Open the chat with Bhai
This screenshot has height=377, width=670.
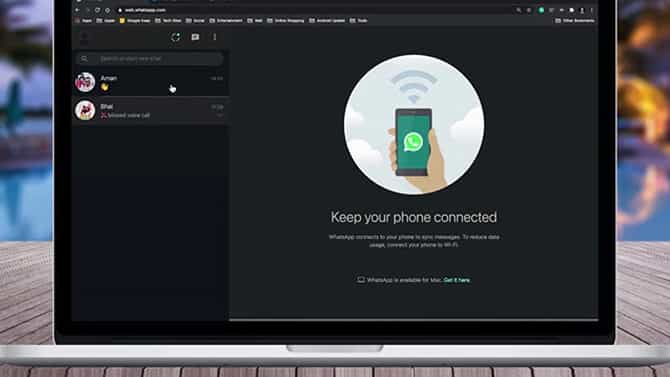[150, 110]
